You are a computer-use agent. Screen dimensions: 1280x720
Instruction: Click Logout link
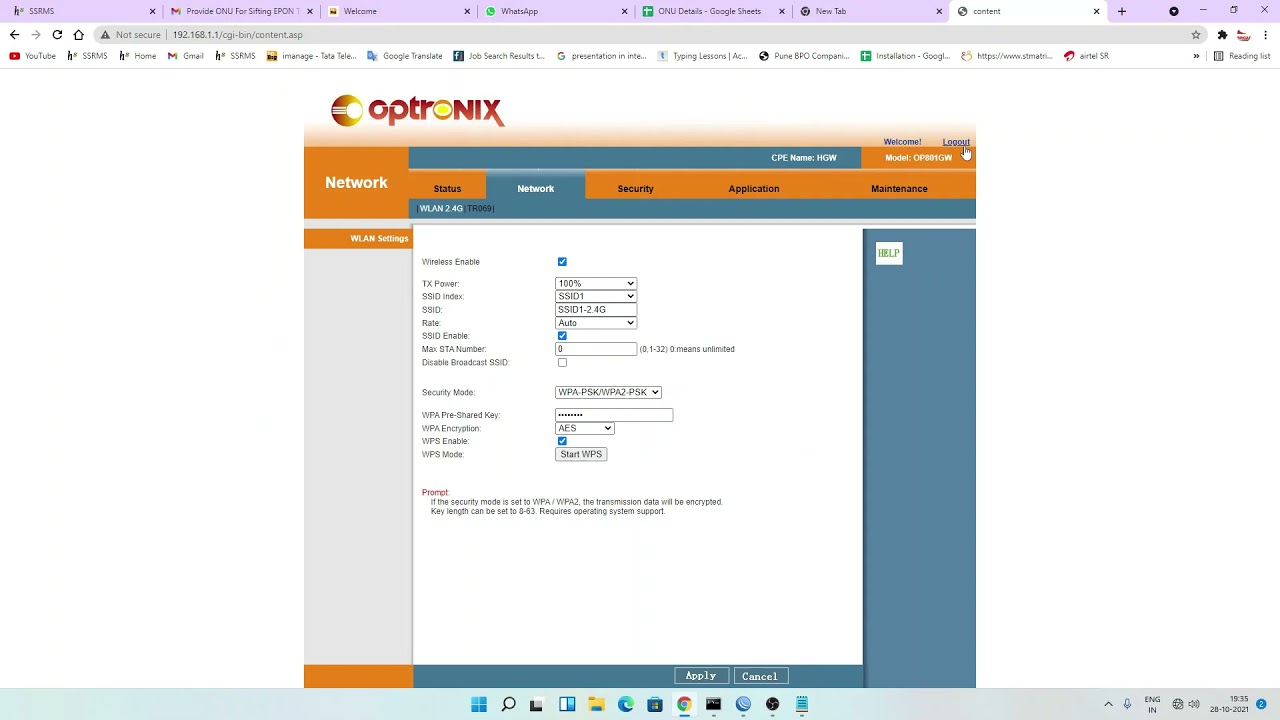click(x=956, y=142)
